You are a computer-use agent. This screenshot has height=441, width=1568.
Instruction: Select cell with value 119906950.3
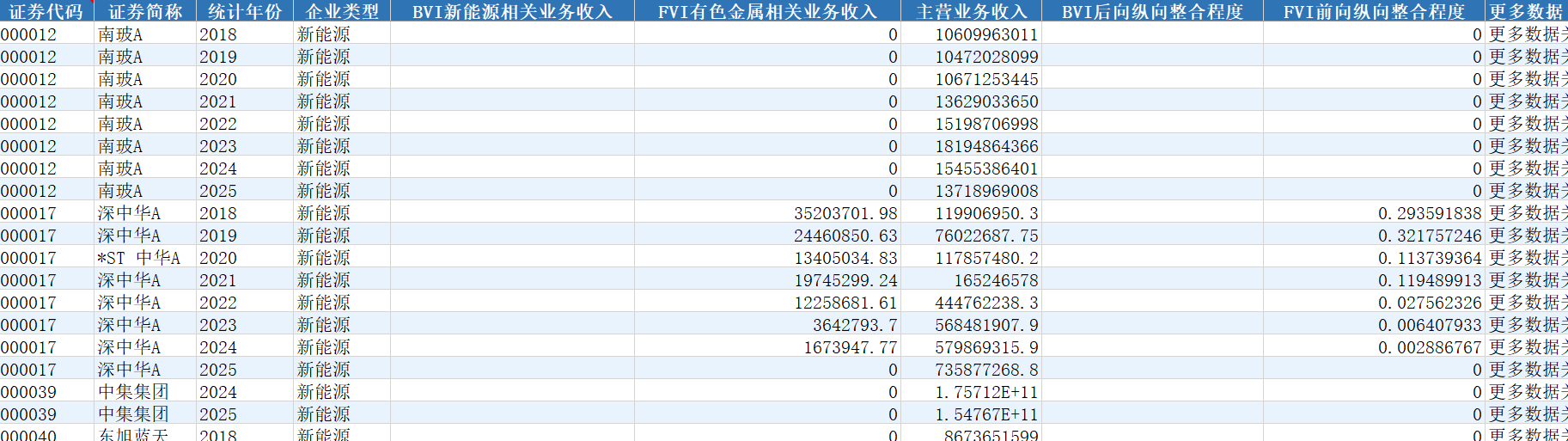click(x=971, y=213)
